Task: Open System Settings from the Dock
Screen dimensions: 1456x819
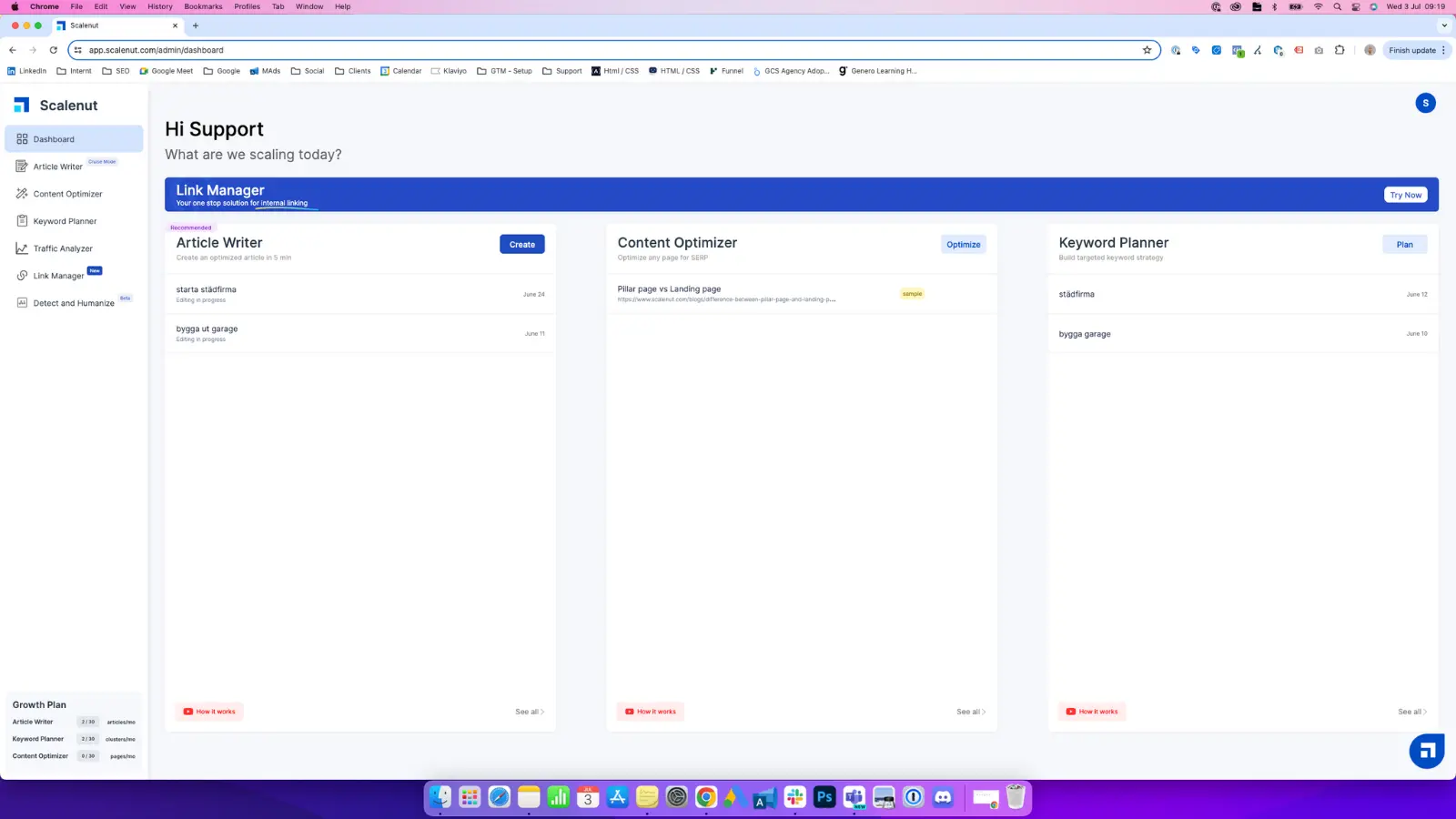Action: click(677, 798)
